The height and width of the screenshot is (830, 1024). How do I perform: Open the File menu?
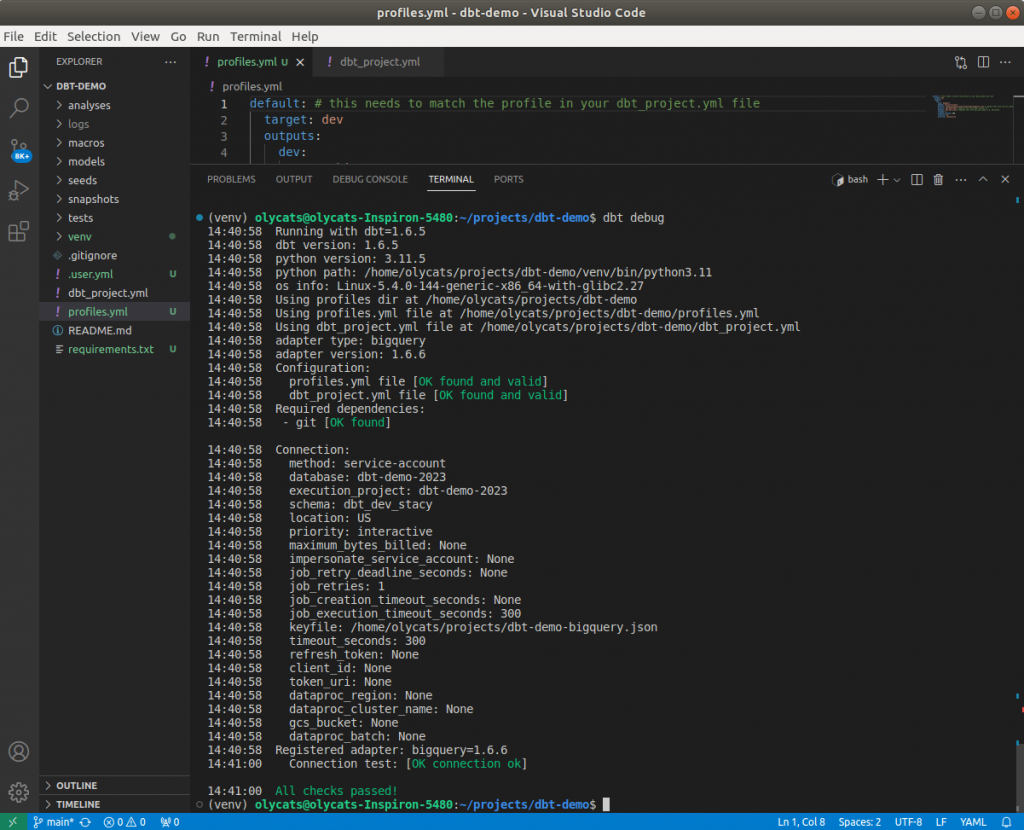coord(14,37)
